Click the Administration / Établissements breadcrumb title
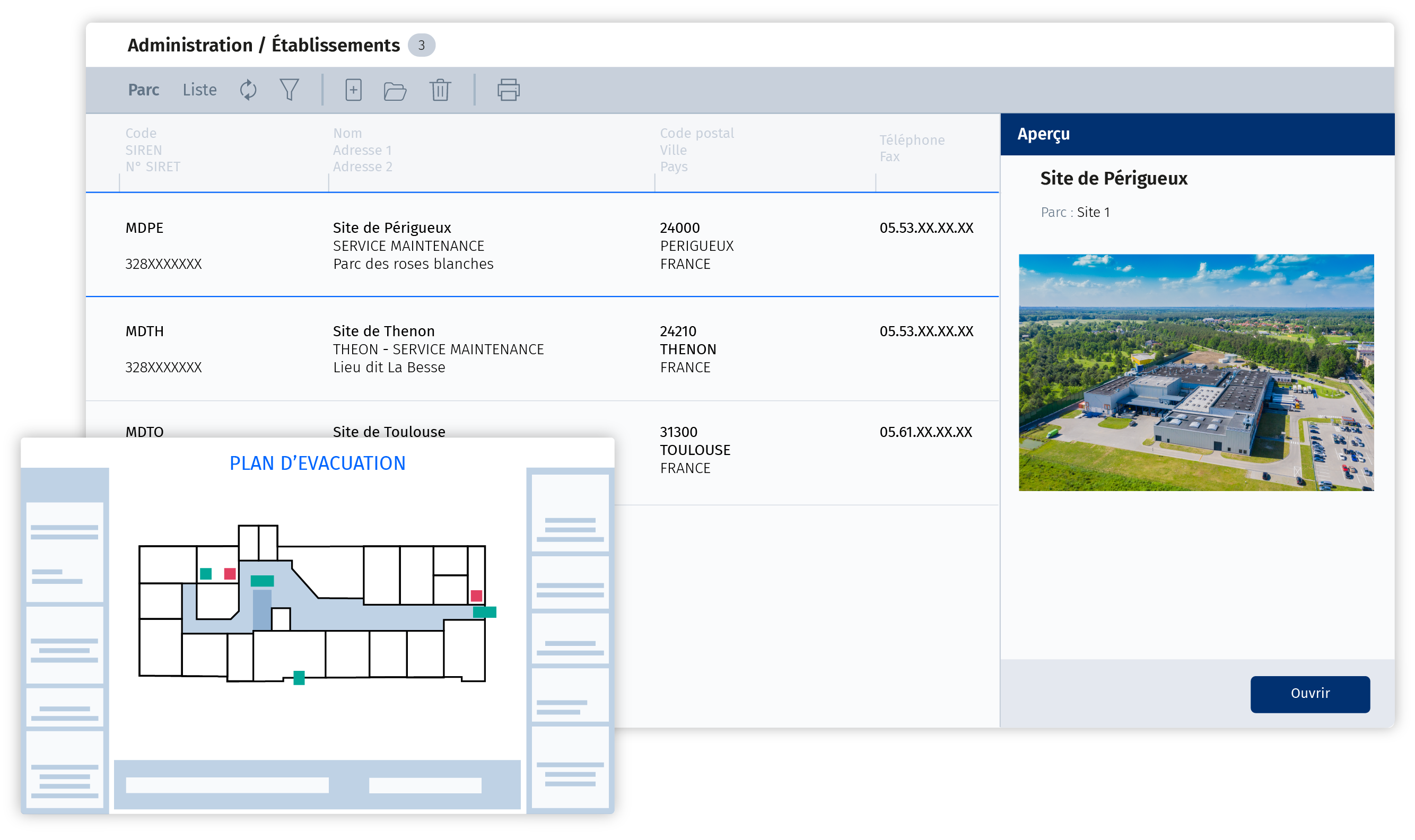The width and height of the screenshot is (1415, 840). coord(263,45)
